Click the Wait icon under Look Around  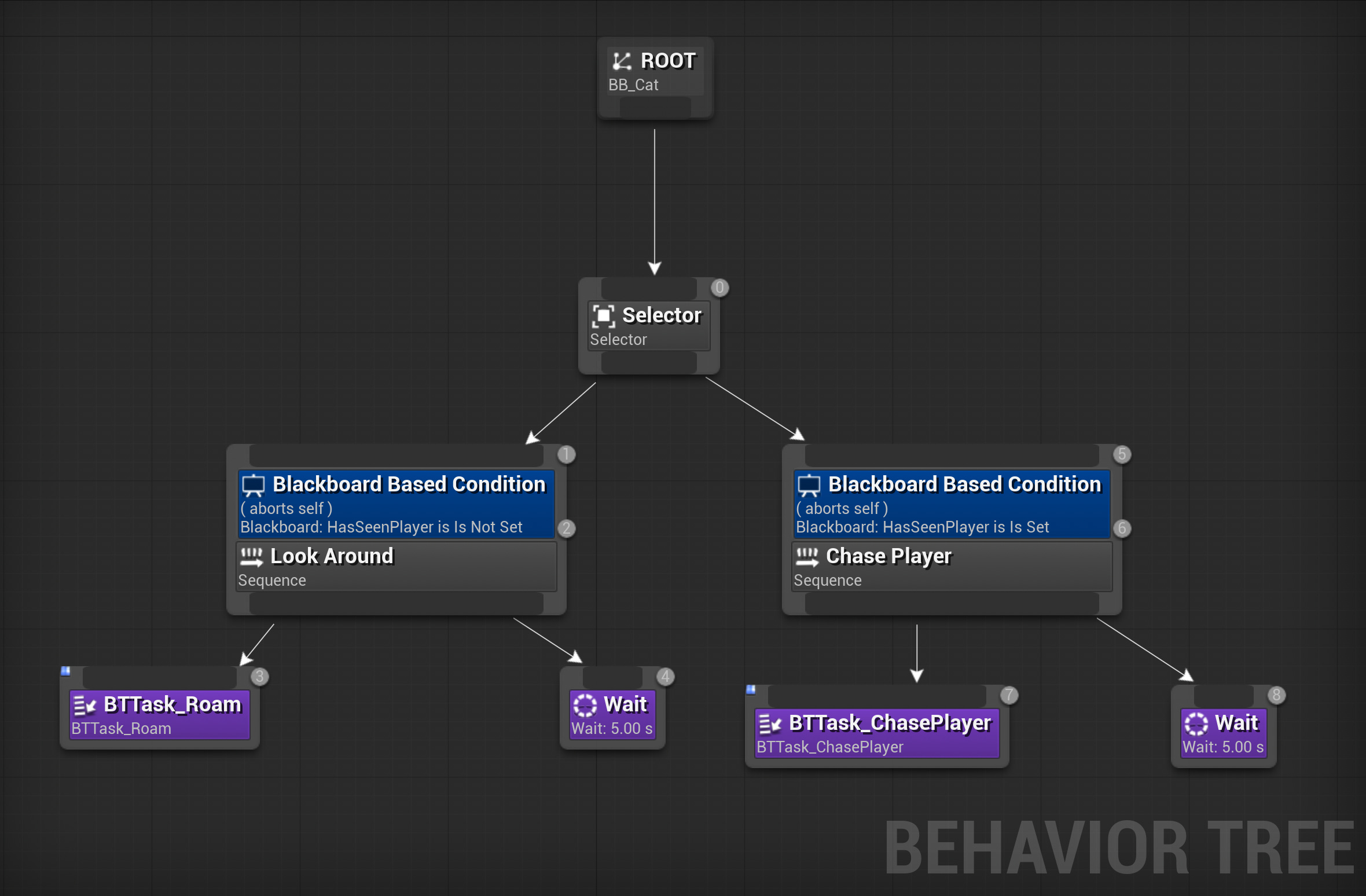click(x=585, y=705)
